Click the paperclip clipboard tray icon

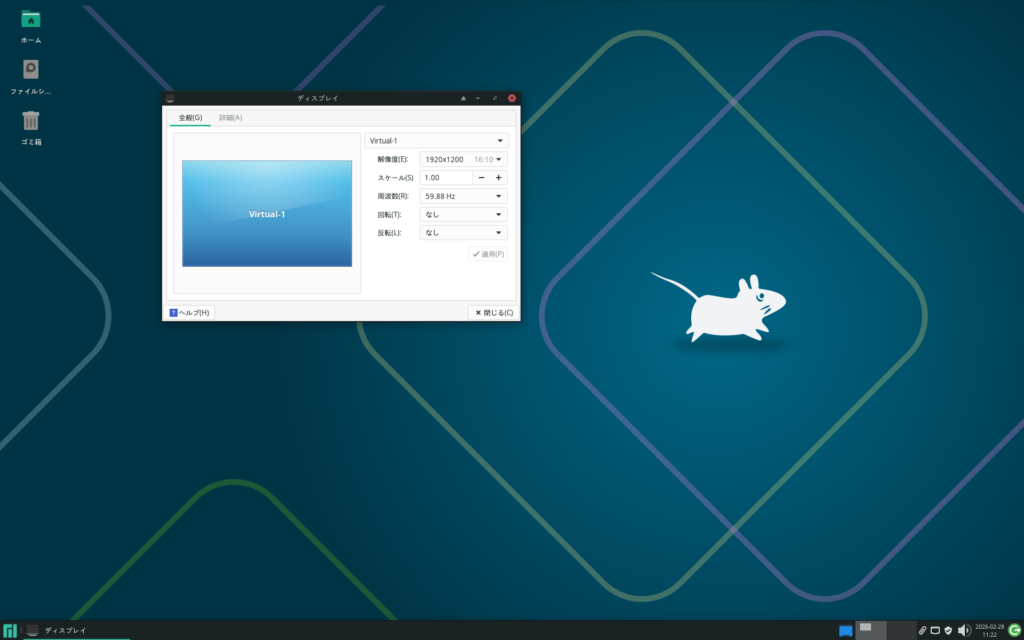click(x=922, y=630)
